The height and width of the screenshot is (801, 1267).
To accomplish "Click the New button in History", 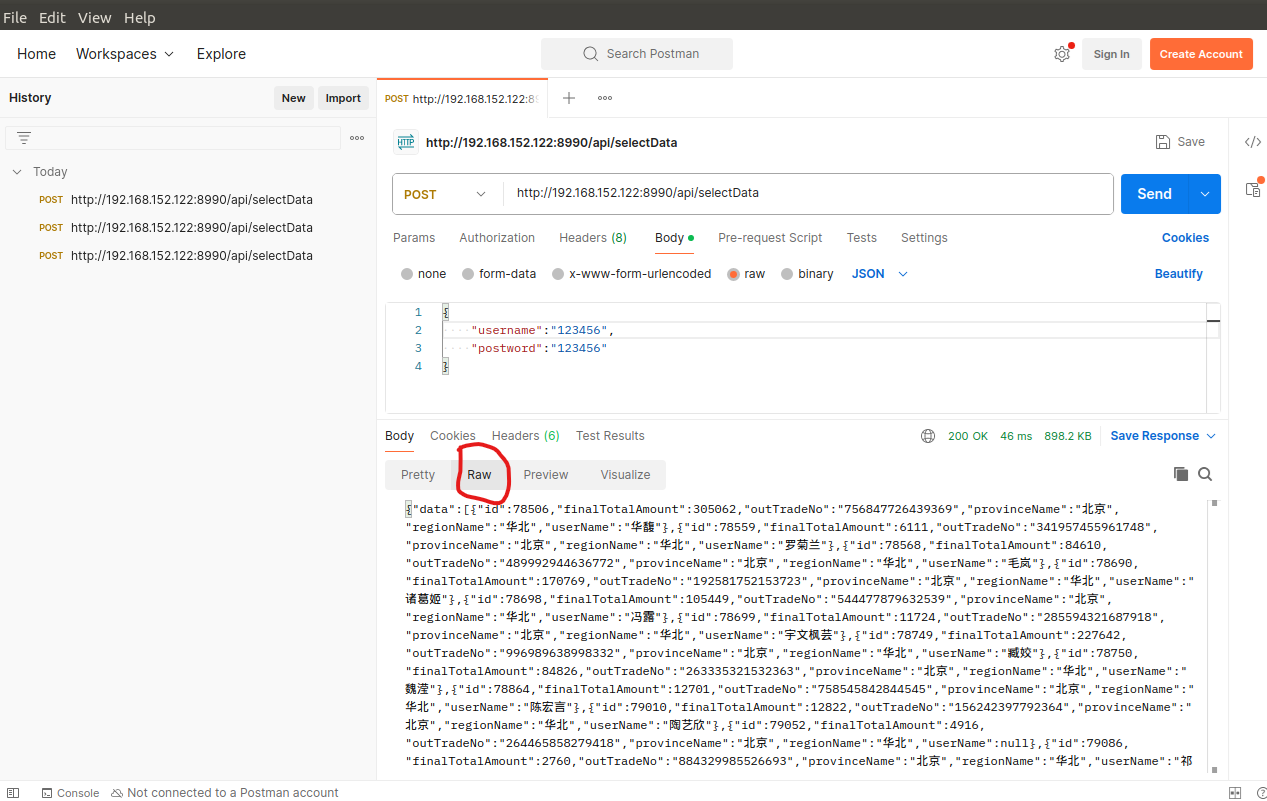I will (293, 98).
